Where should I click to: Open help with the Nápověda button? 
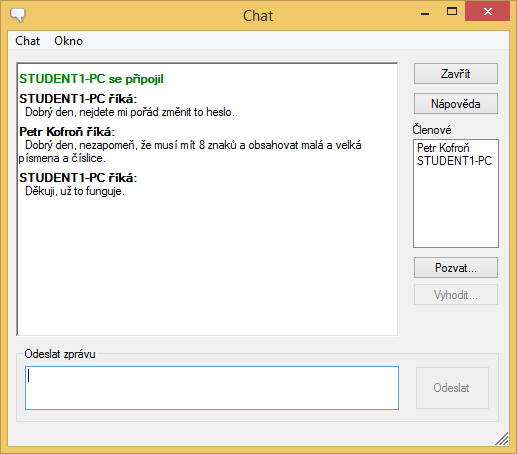[456, 104]
